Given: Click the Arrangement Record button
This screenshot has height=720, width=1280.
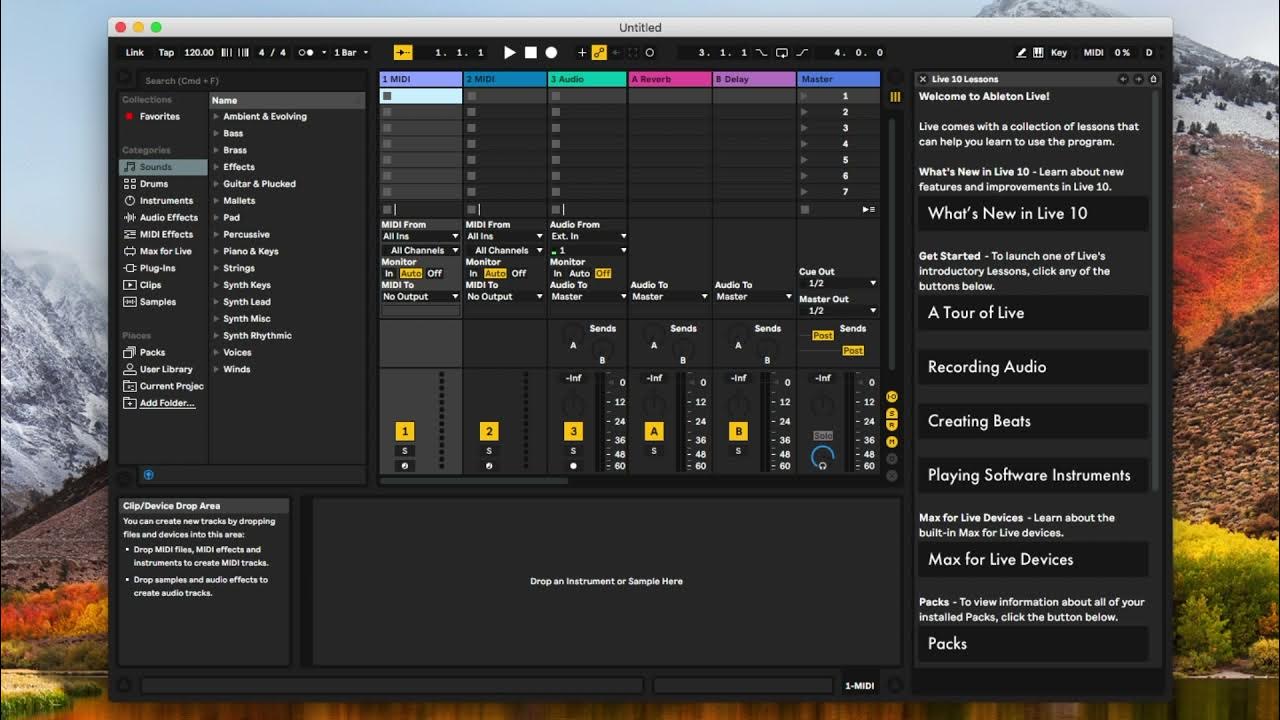Looking at the screenshot, I should pyautogui.click(x=552, y=52).
